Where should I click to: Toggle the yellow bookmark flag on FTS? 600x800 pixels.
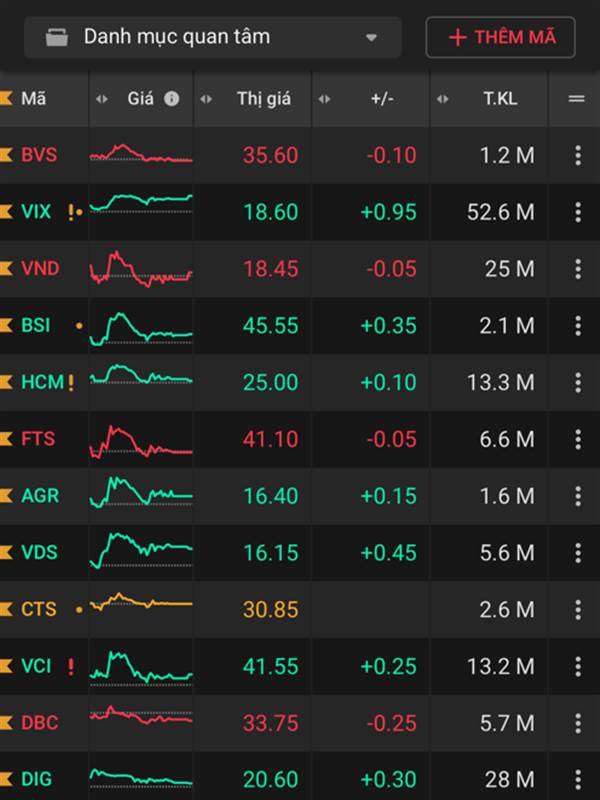(6, 439)
